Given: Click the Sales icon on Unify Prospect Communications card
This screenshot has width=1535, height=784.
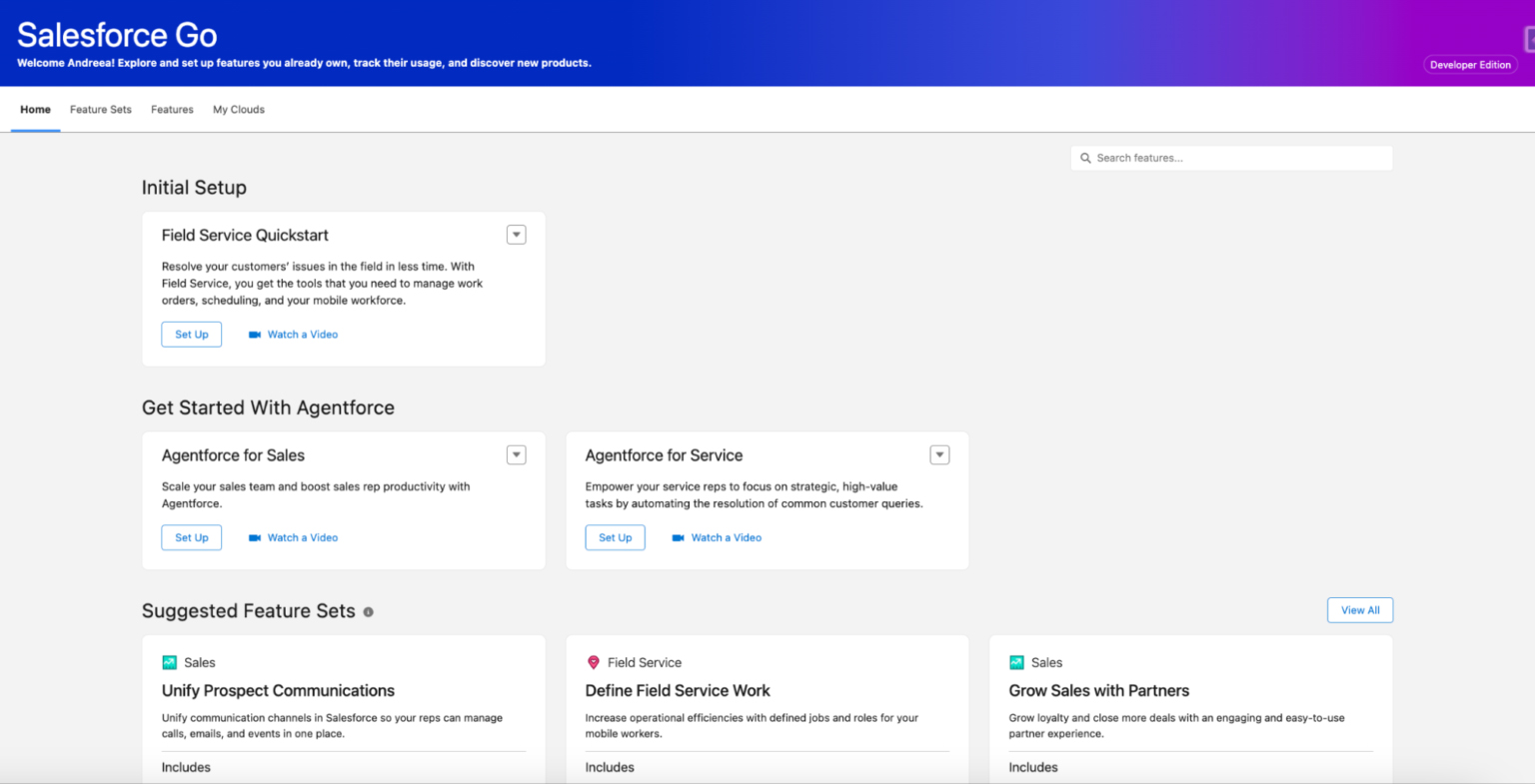Looking at the screenshot, I should click(169, 662).
